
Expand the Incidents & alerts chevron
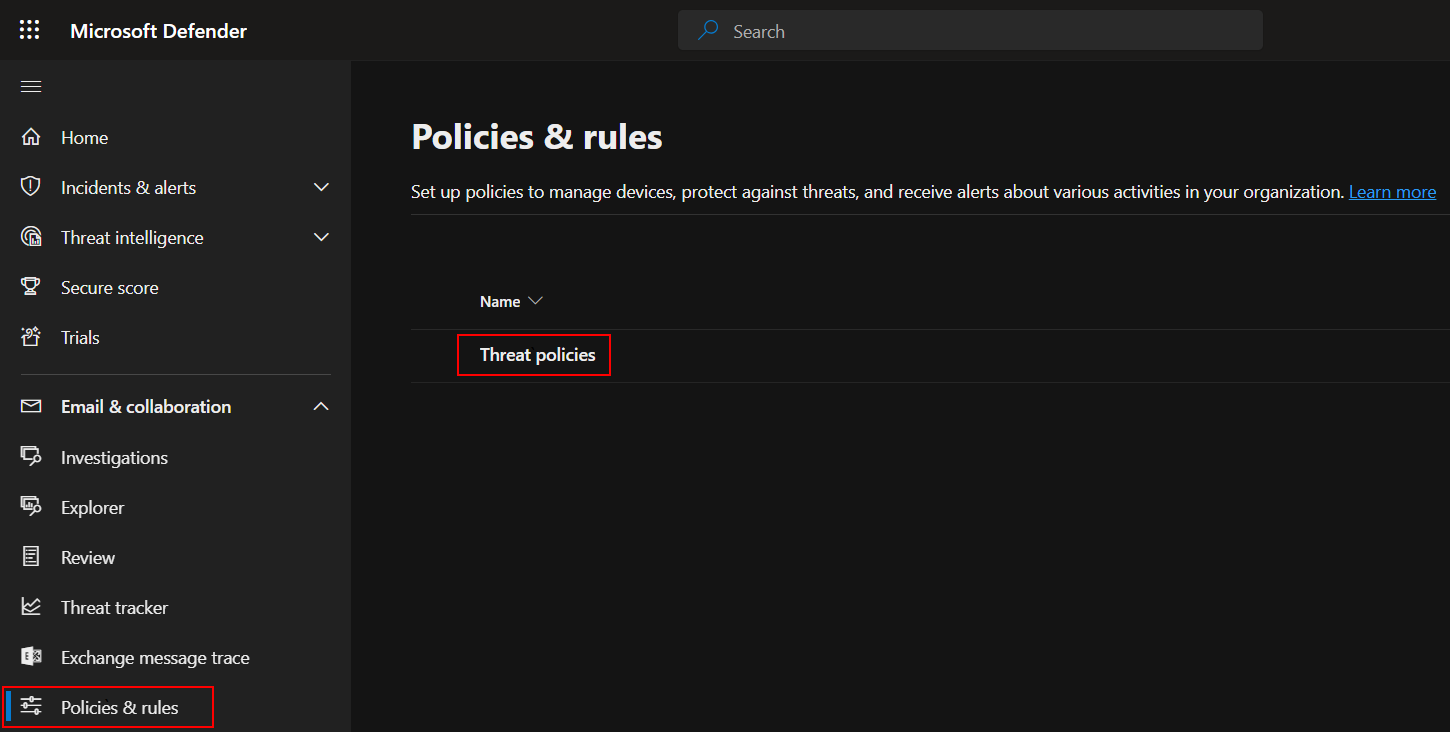(321, 187)
